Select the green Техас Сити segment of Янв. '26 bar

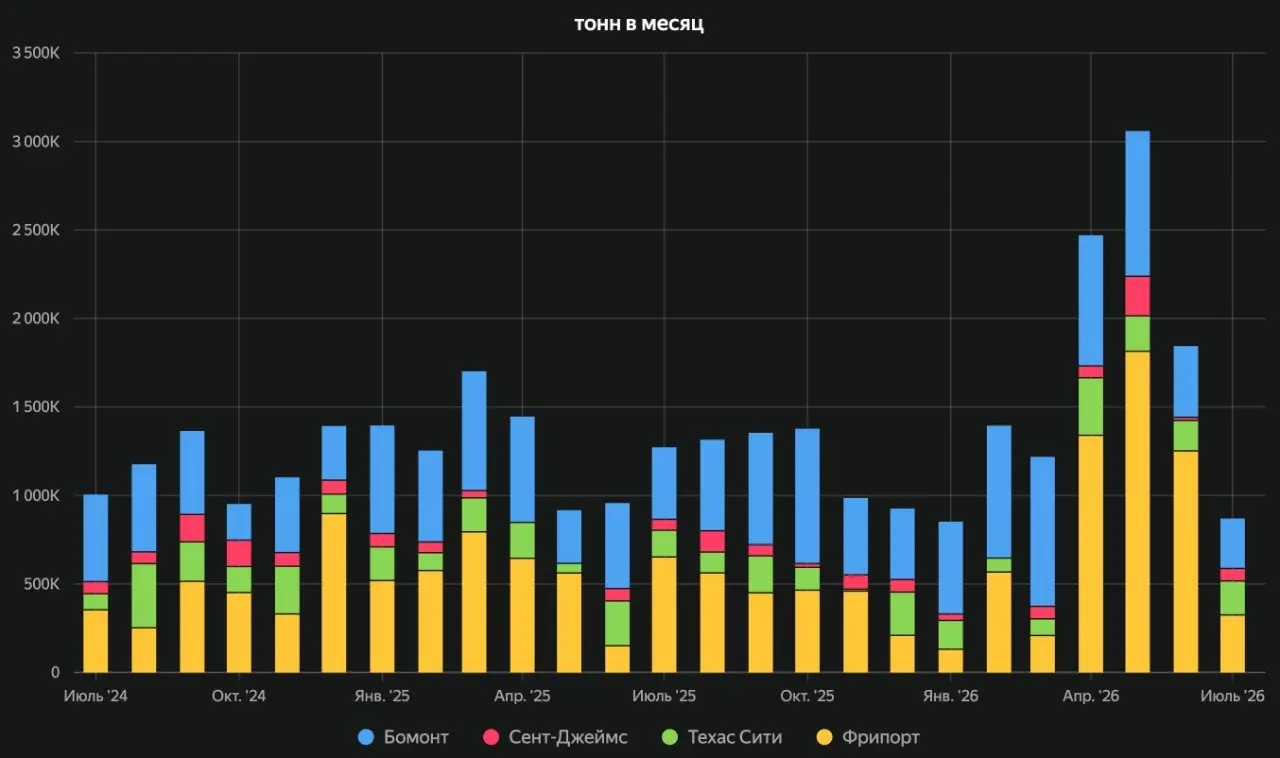tap(950, 635)
